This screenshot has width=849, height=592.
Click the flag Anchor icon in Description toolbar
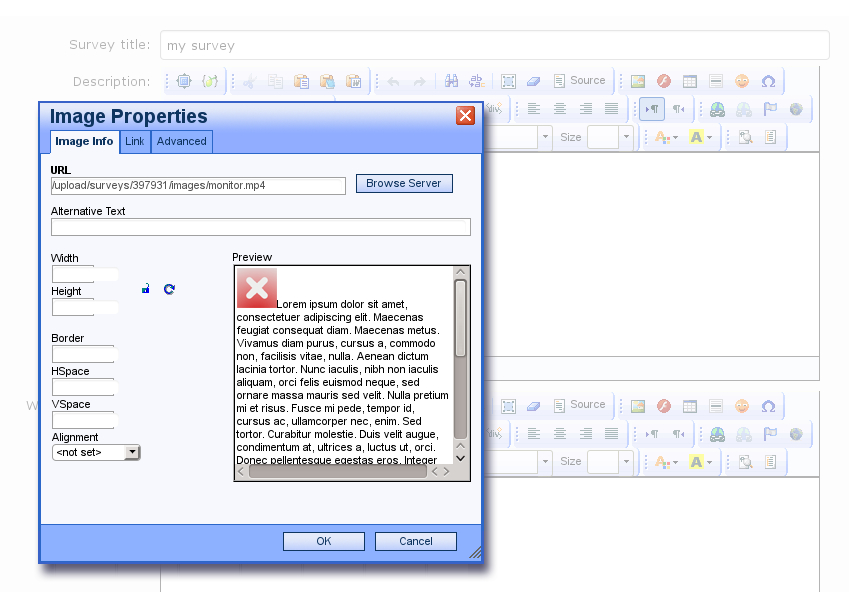point(770,110)
